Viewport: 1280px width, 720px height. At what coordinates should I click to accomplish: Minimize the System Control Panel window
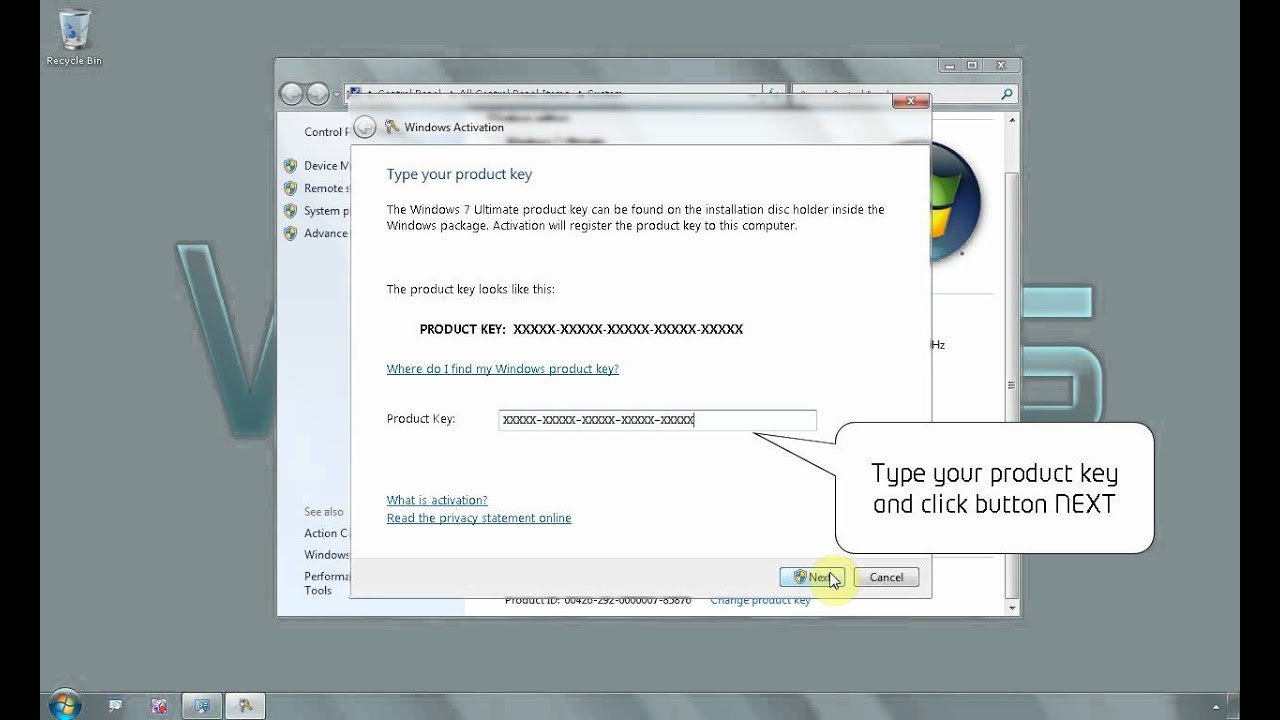click(x=949, y=65)
